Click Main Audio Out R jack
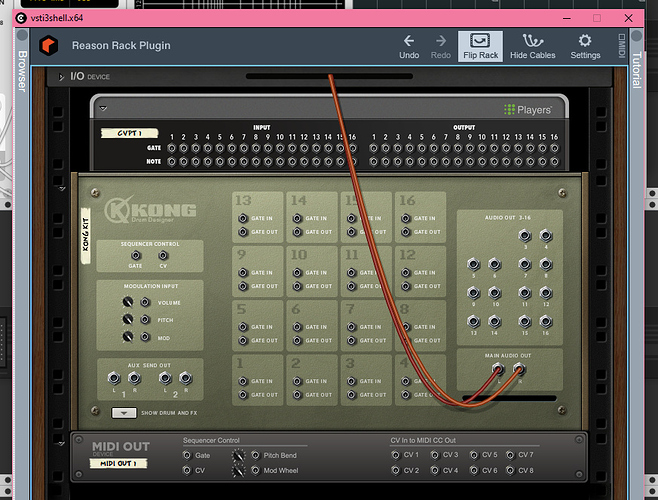 click(519, 369)
